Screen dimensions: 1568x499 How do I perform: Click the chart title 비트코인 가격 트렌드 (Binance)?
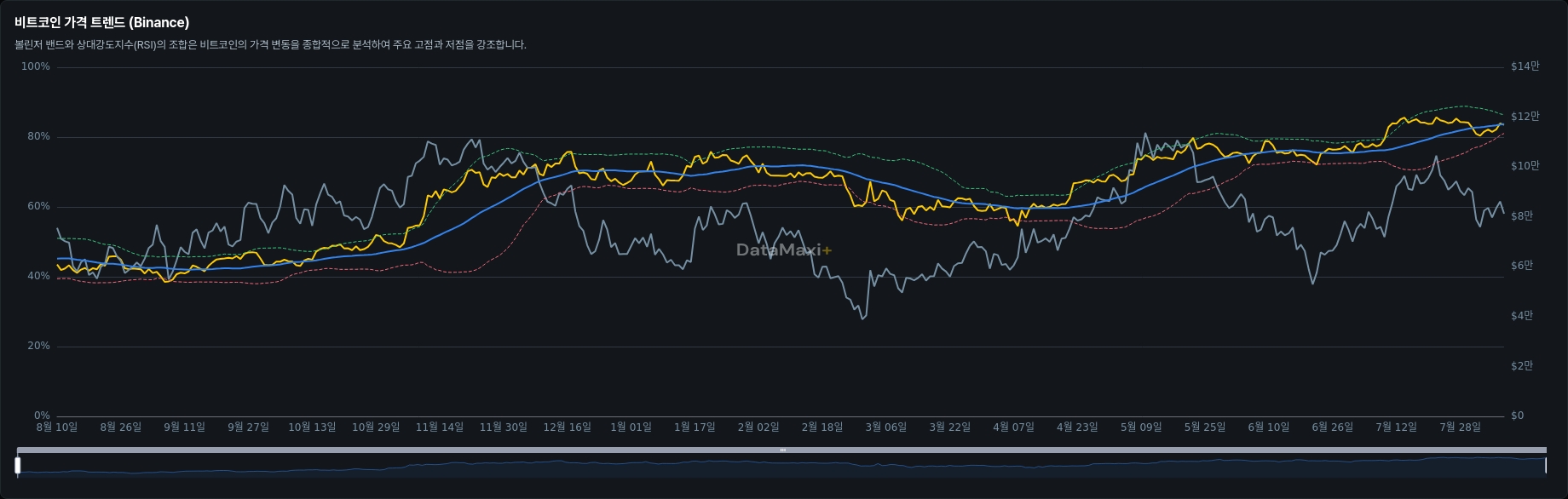click(102, 22)
